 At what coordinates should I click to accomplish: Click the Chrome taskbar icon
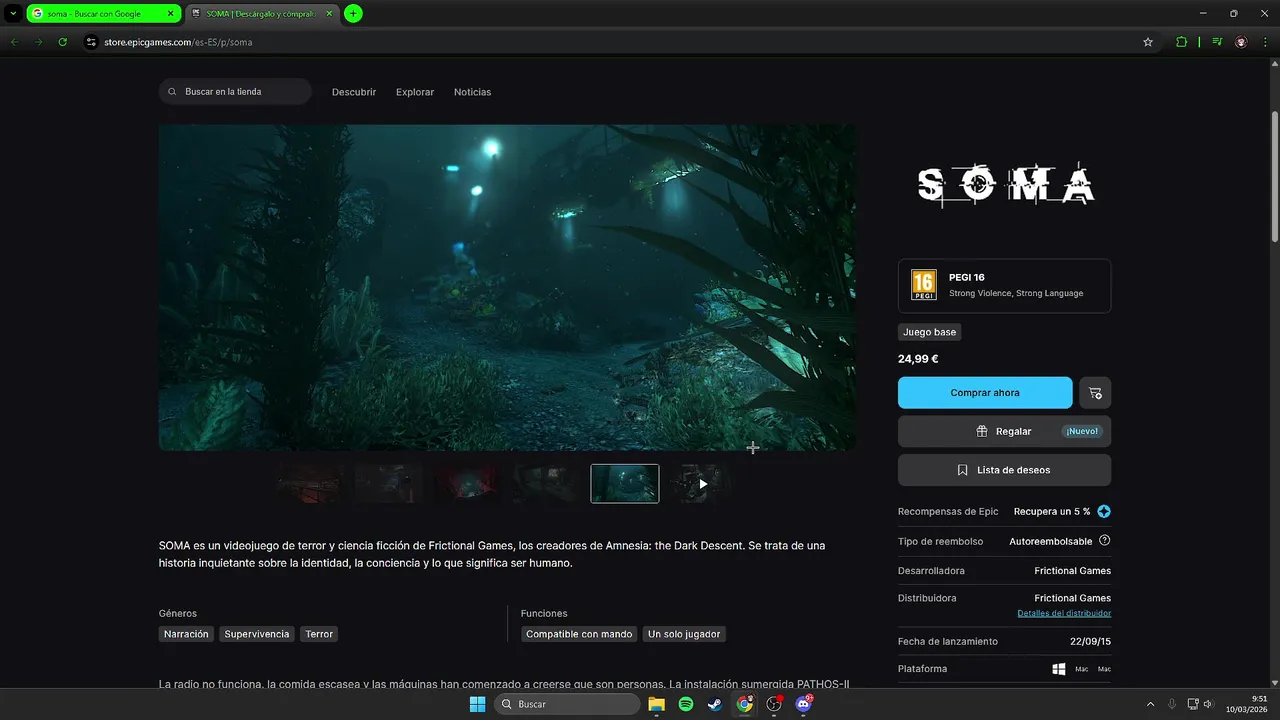744,704
